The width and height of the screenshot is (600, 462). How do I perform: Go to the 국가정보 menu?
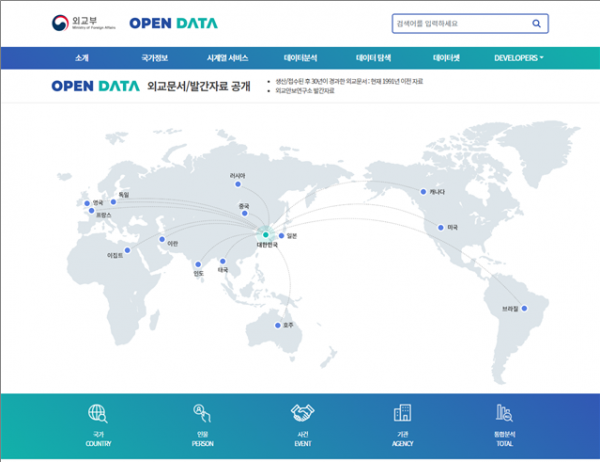[154, 58]
